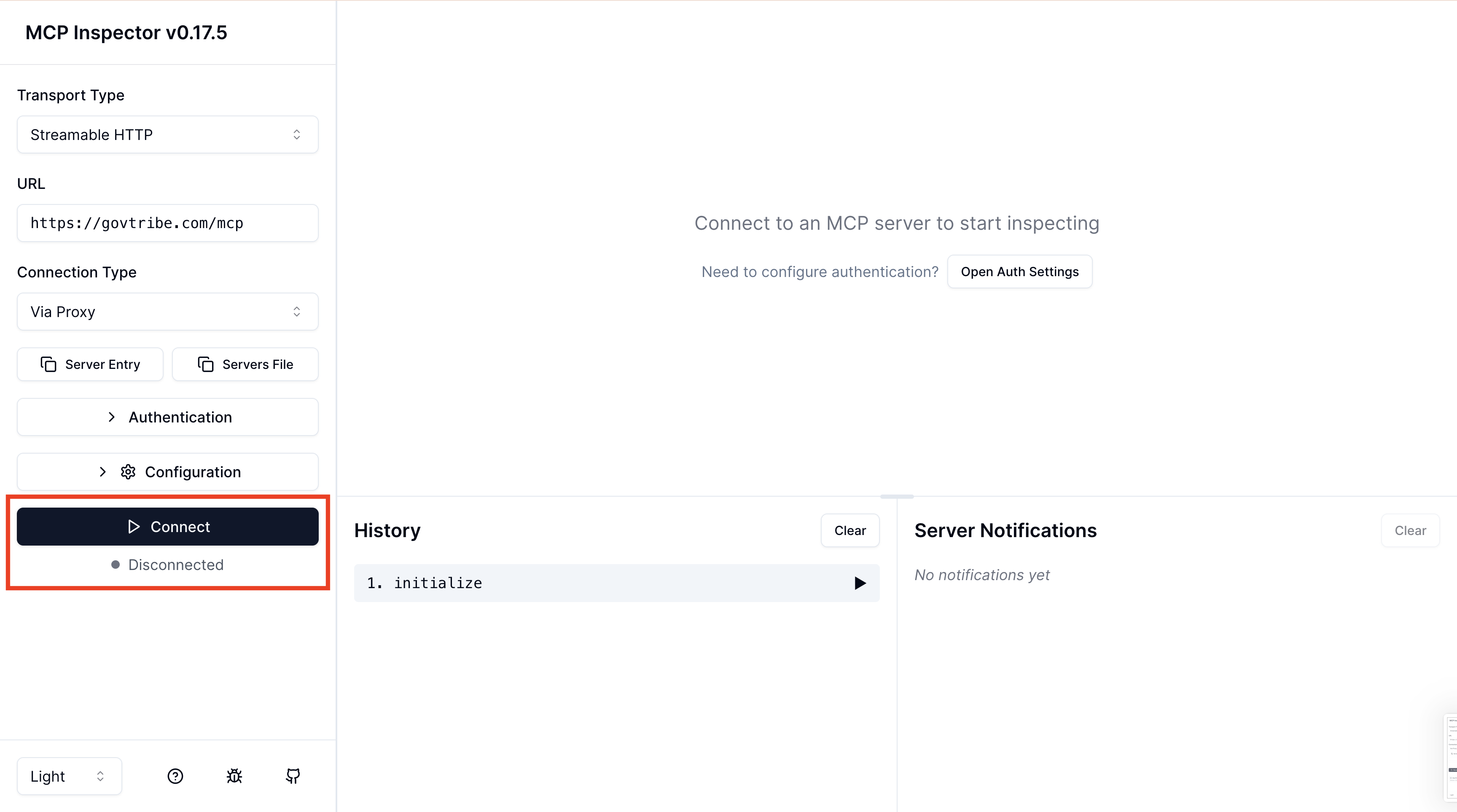
Task: Open the GitHub repository icon
Action: pos(293,776)
